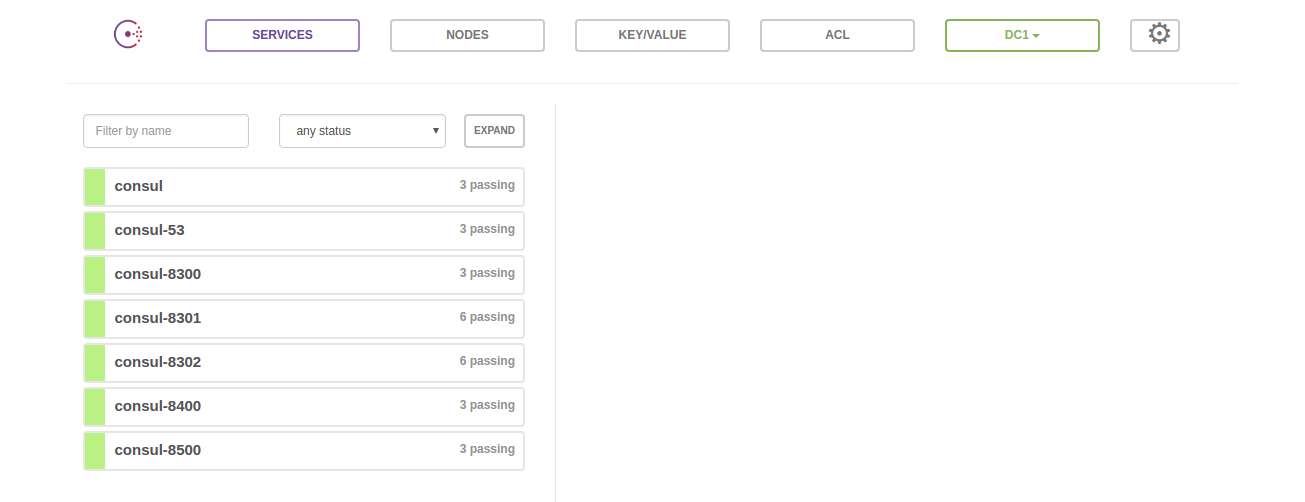The height and width of the screenshot is (502, 1305).
Task: Open the Nodes tab
Action: click(467, 35)
